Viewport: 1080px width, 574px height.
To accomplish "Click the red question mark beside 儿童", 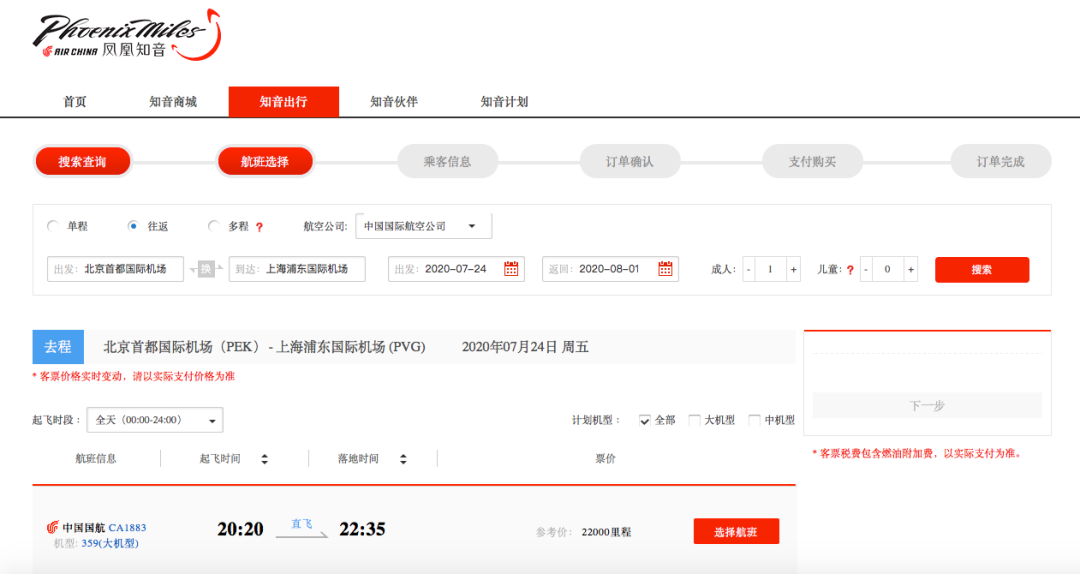I will tap(850, 269).
